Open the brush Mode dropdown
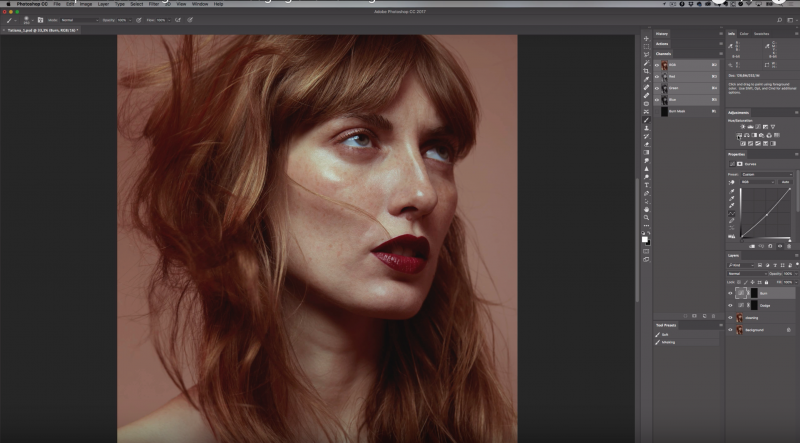 click(80, 20)
